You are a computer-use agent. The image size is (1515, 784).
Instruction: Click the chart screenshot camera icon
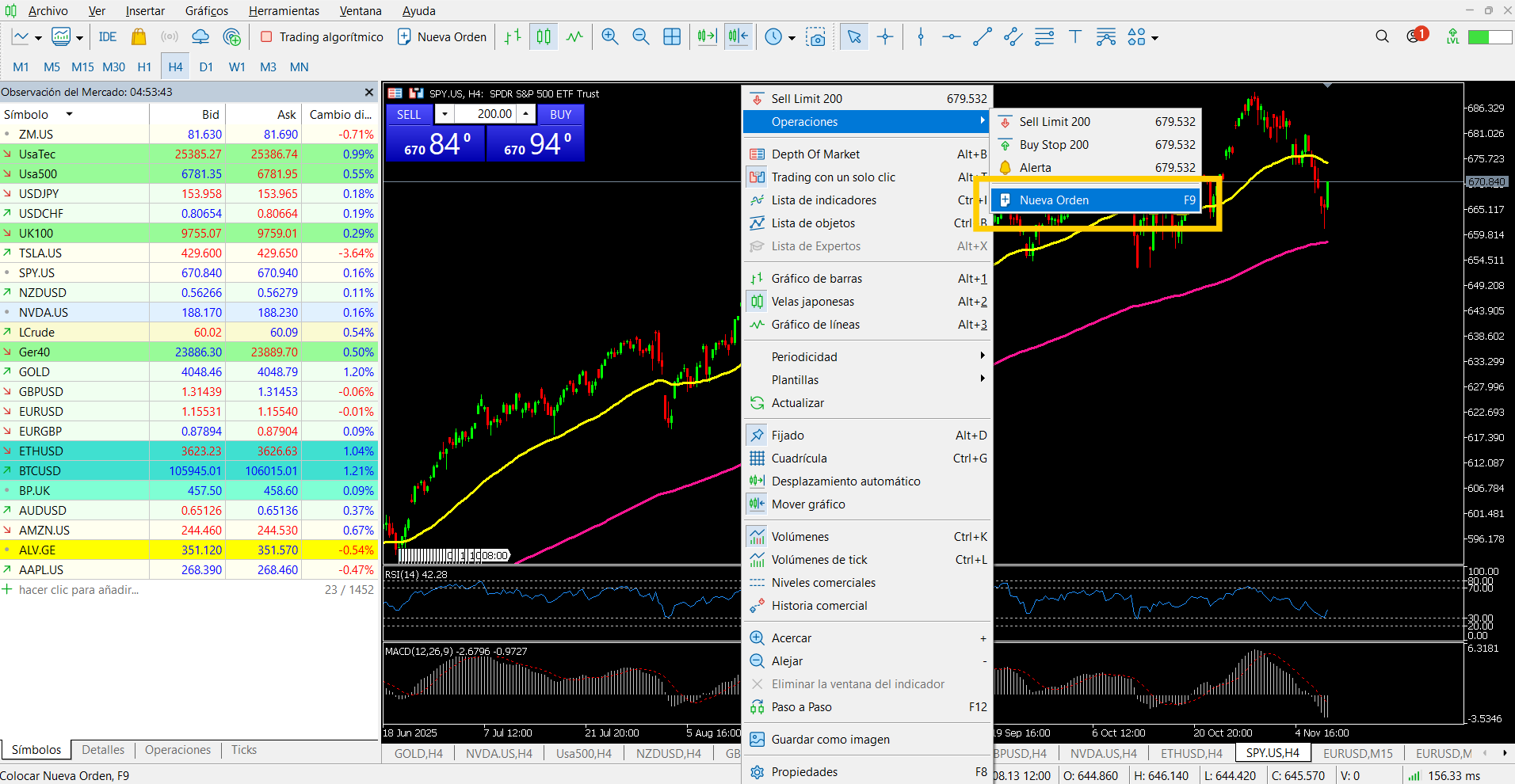(x=817, y=36)
